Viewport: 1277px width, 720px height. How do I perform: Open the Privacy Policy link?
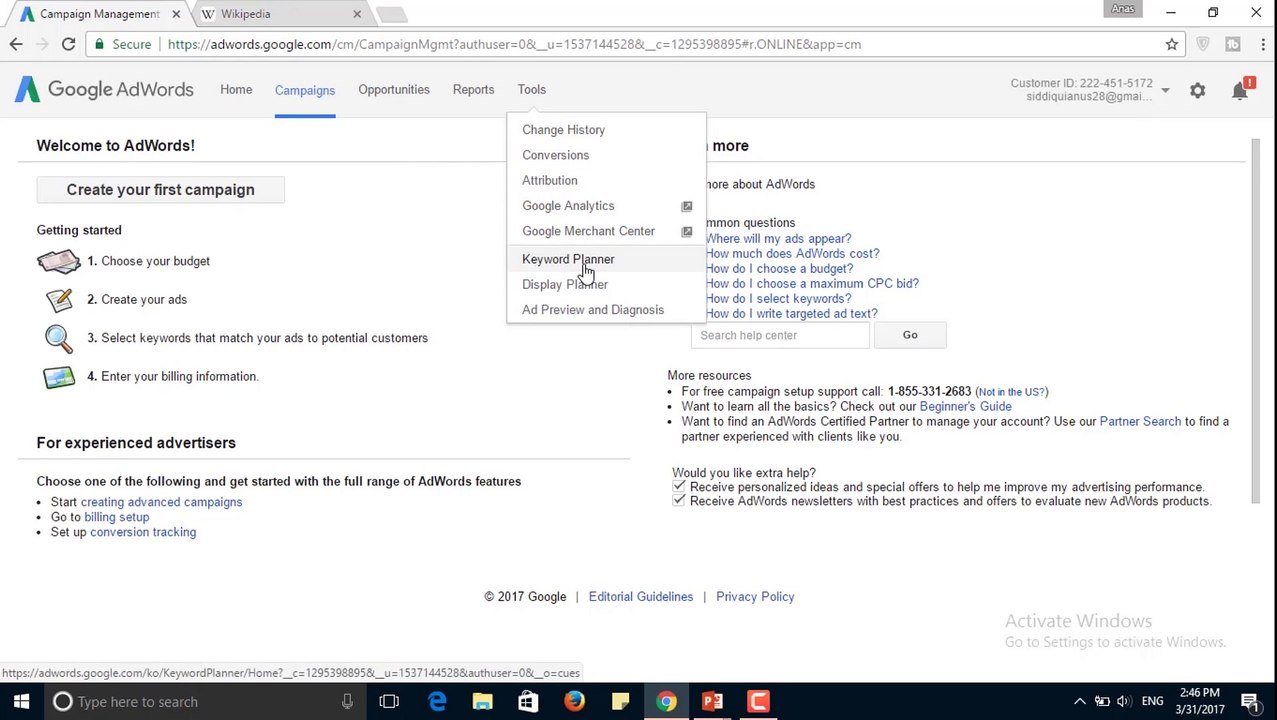point(755,597)
